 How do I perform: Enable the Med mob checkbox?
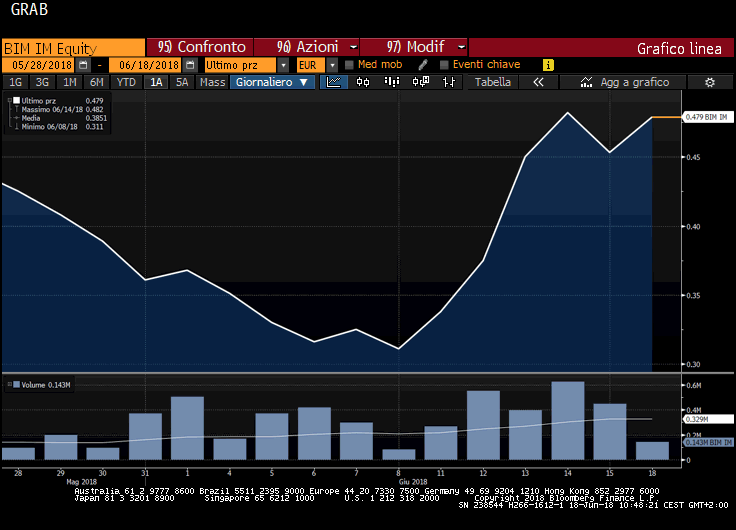[x=349, y=65]
